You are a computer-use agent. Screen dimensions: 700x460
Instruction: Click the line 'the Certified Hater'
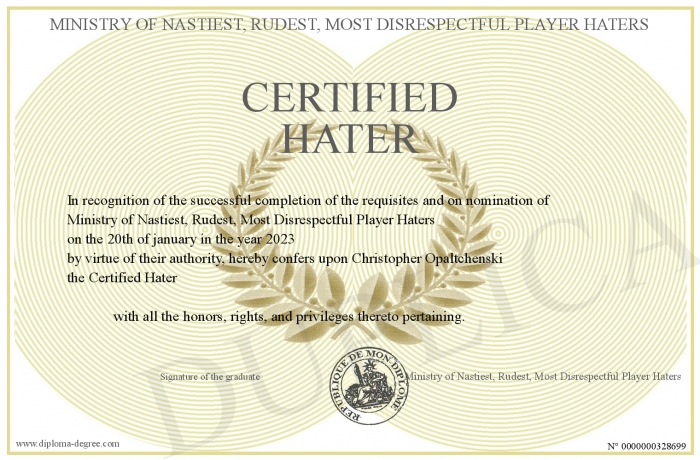coord(122,278)
